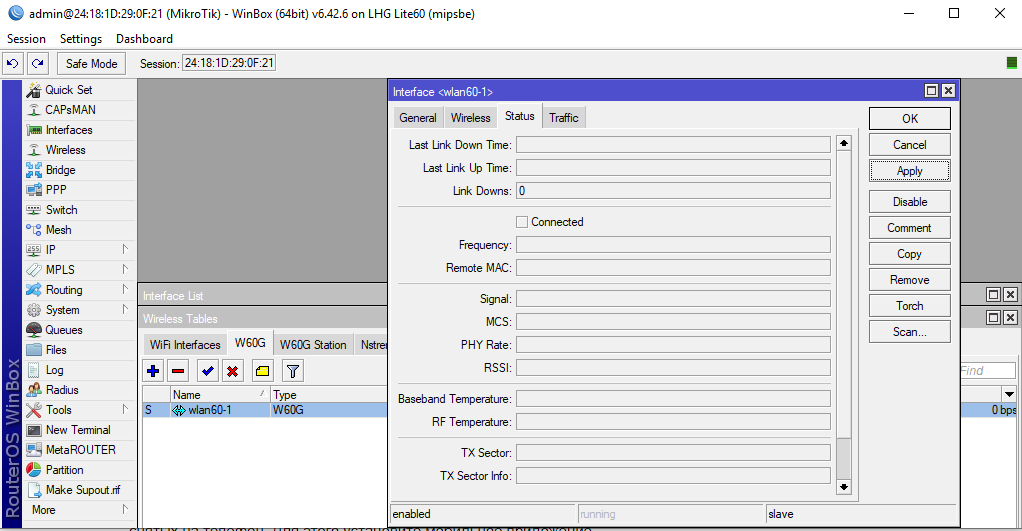
Task: Open New Terminal
Action: 80,430
